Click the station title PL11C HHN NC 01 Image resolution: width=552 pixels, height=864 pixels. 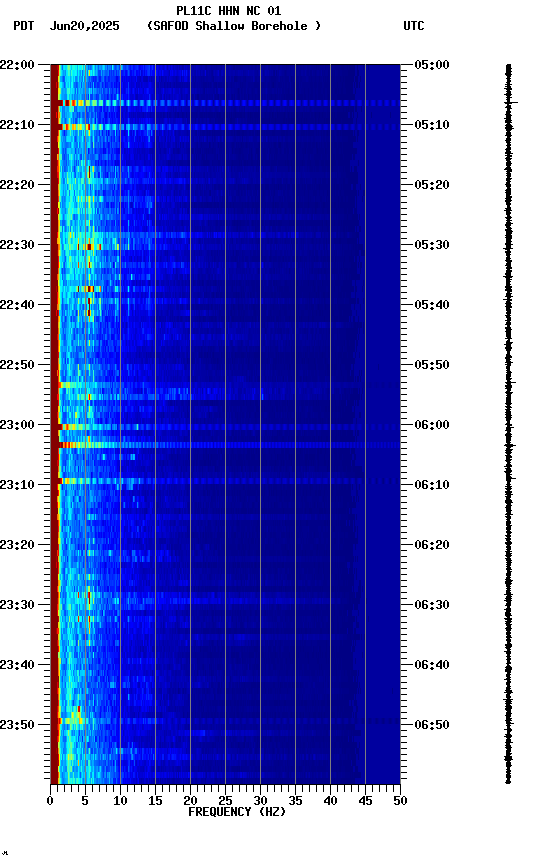(x=229, y=11)
